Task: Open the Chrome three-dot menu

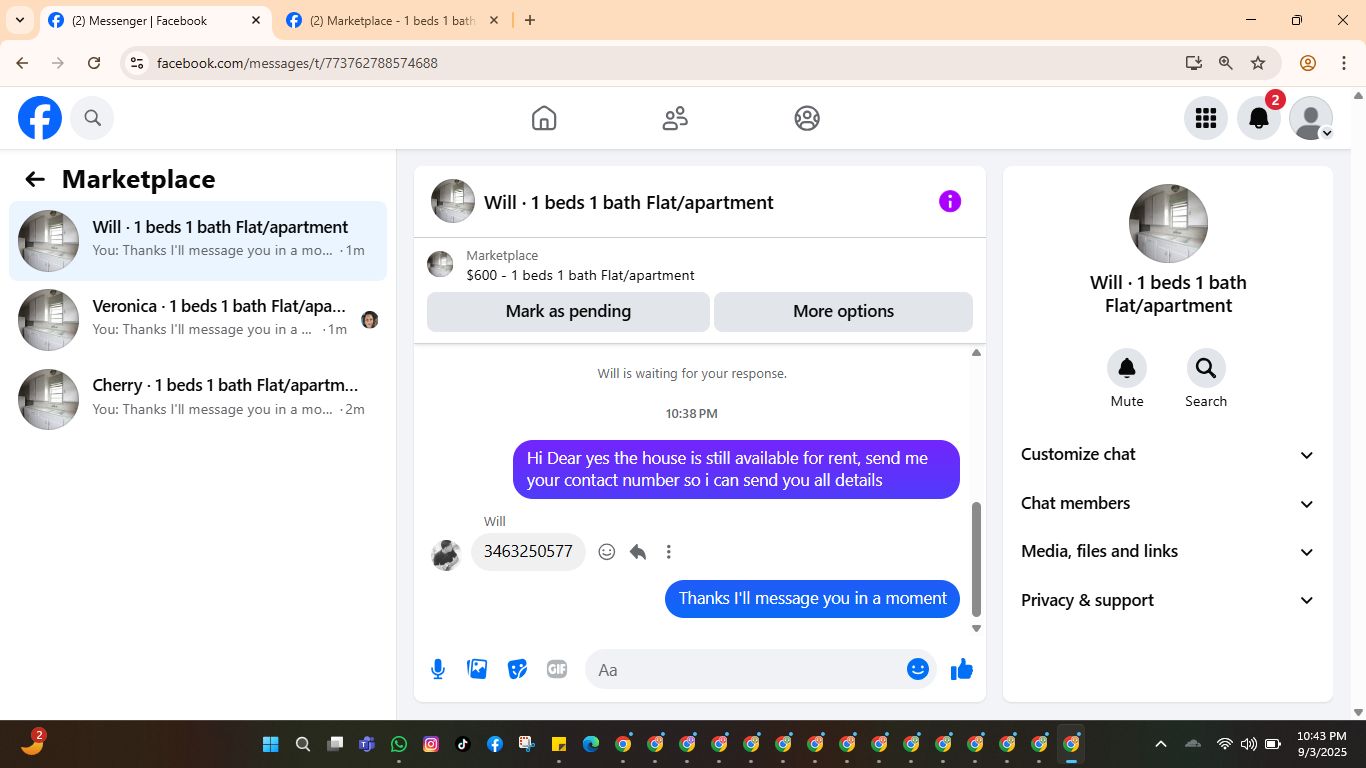Action: click(x=1344, y=63)
